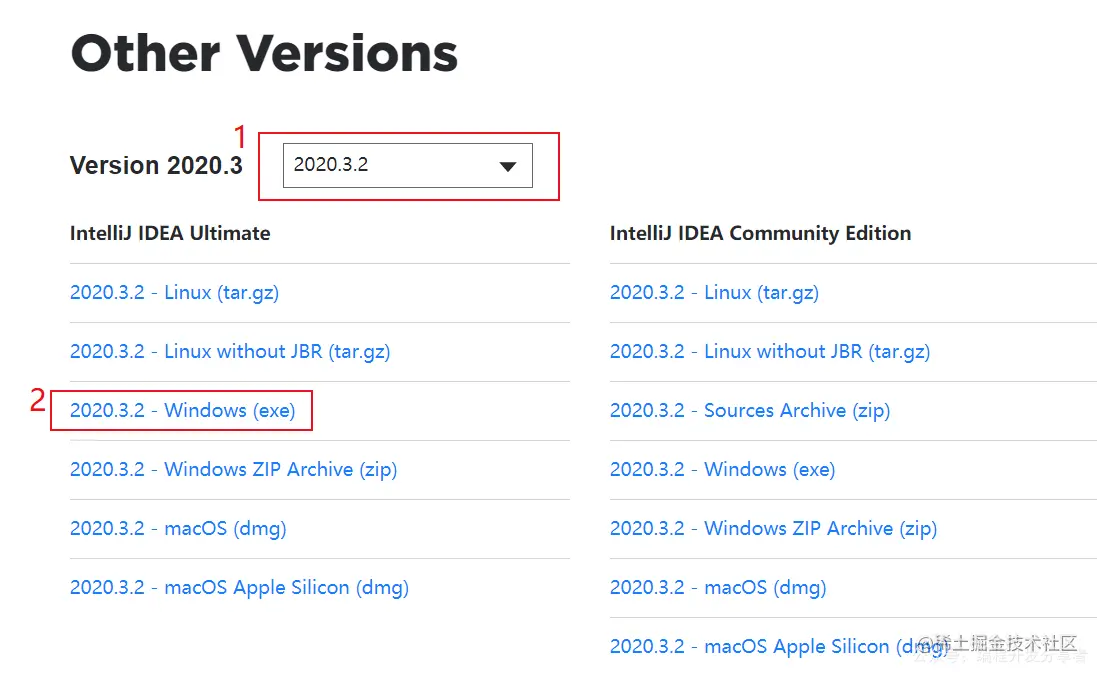Click the IntelliJ IDEA Ultimate column heading
The height and width of the screenshot is (673, 1097).
click(170, 233)
